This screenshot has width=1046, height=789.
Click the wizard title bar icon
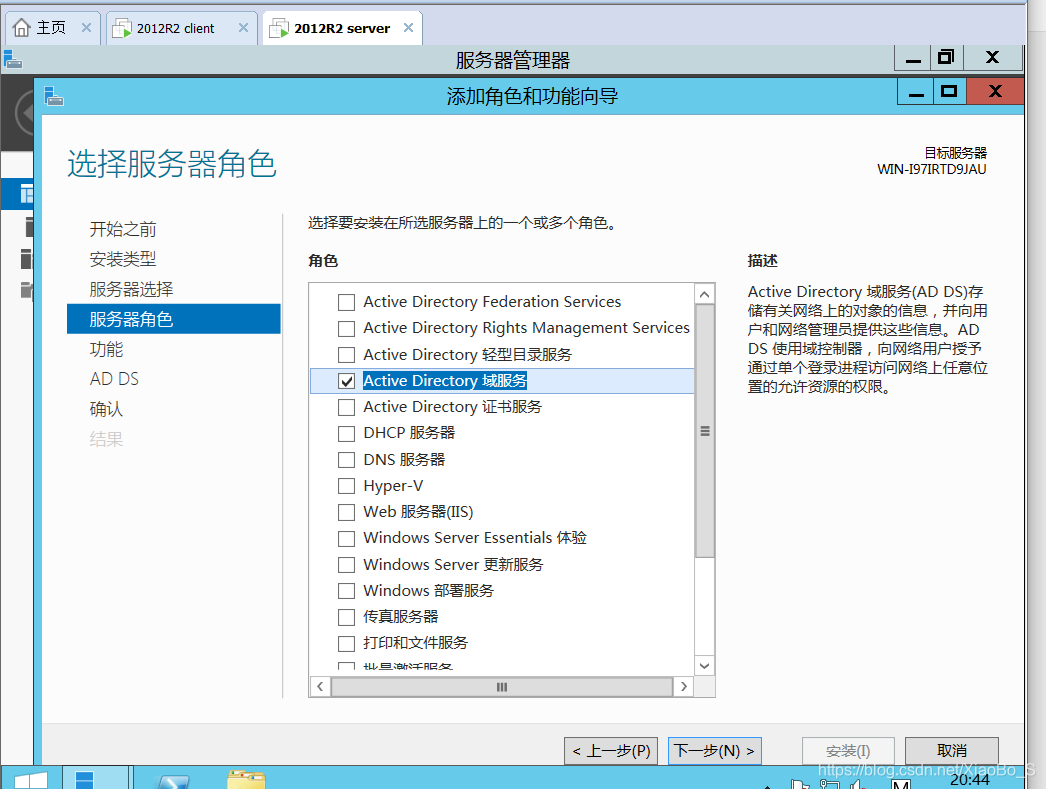point(54,97)
